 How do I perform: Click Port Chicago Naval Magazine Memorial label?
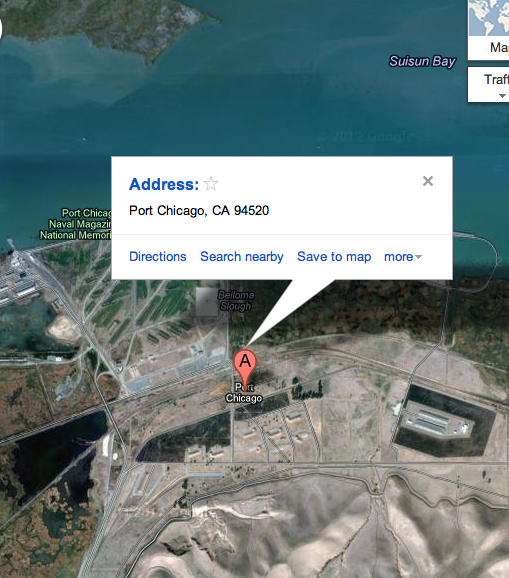(76, 224)
